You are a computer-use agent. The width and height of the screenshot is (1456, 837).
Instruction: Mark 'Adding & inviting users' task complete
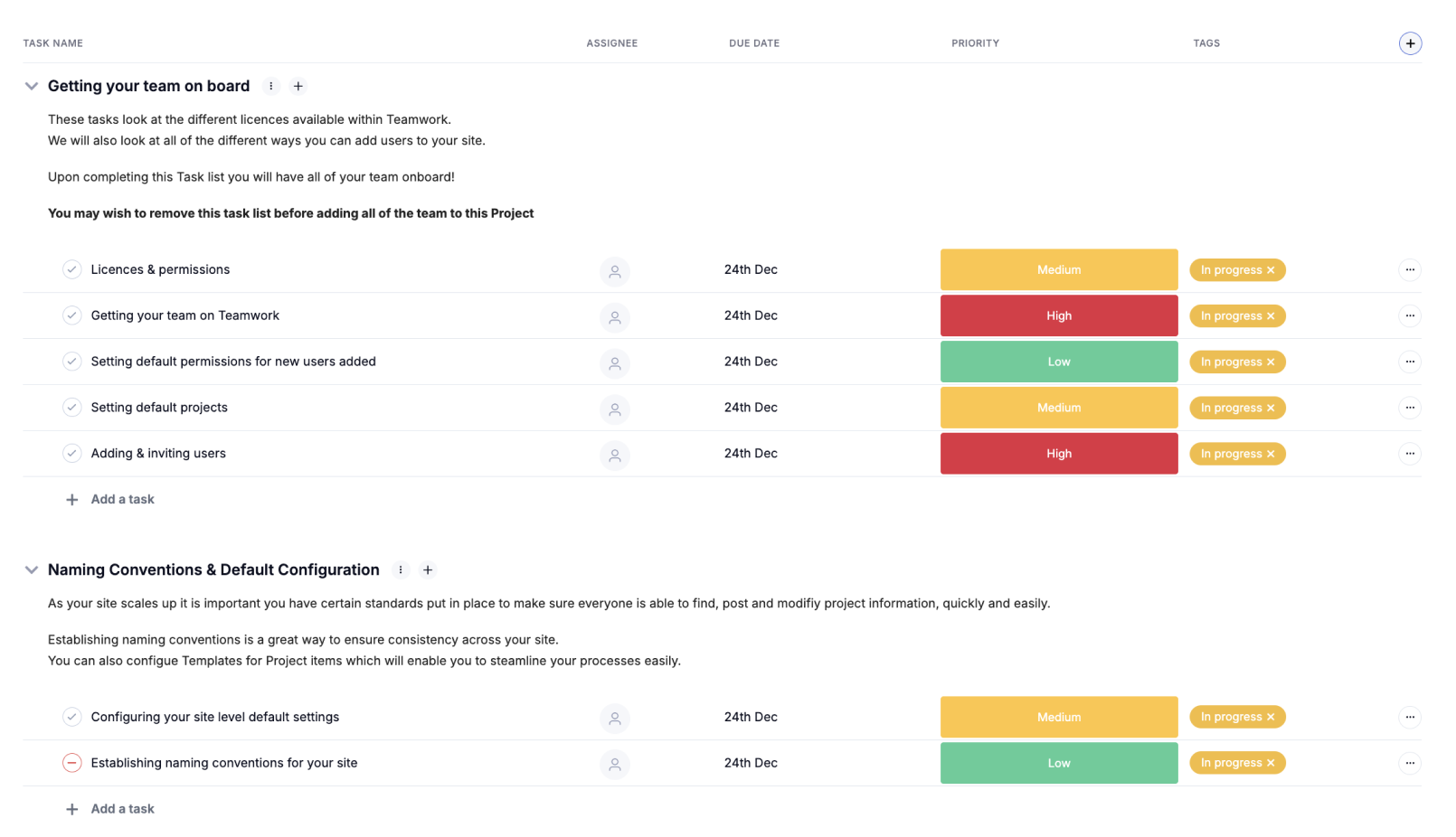coord(72,454)
